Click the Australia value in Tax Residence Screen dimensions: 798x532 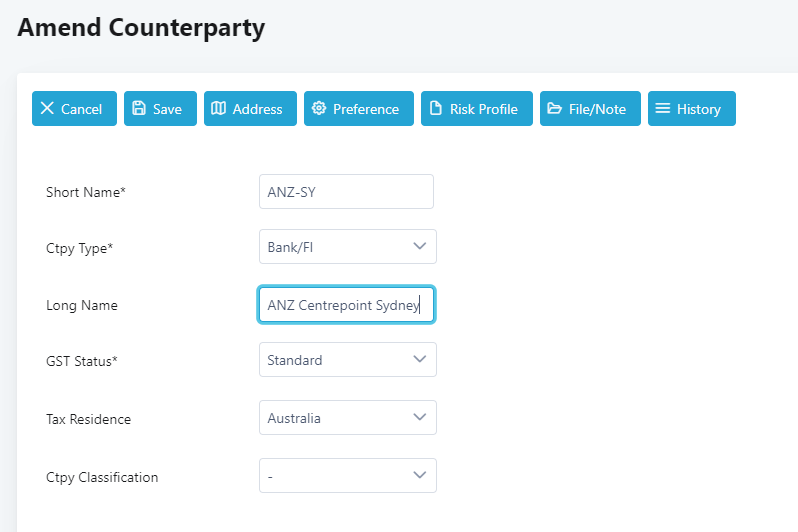point(294,418)
